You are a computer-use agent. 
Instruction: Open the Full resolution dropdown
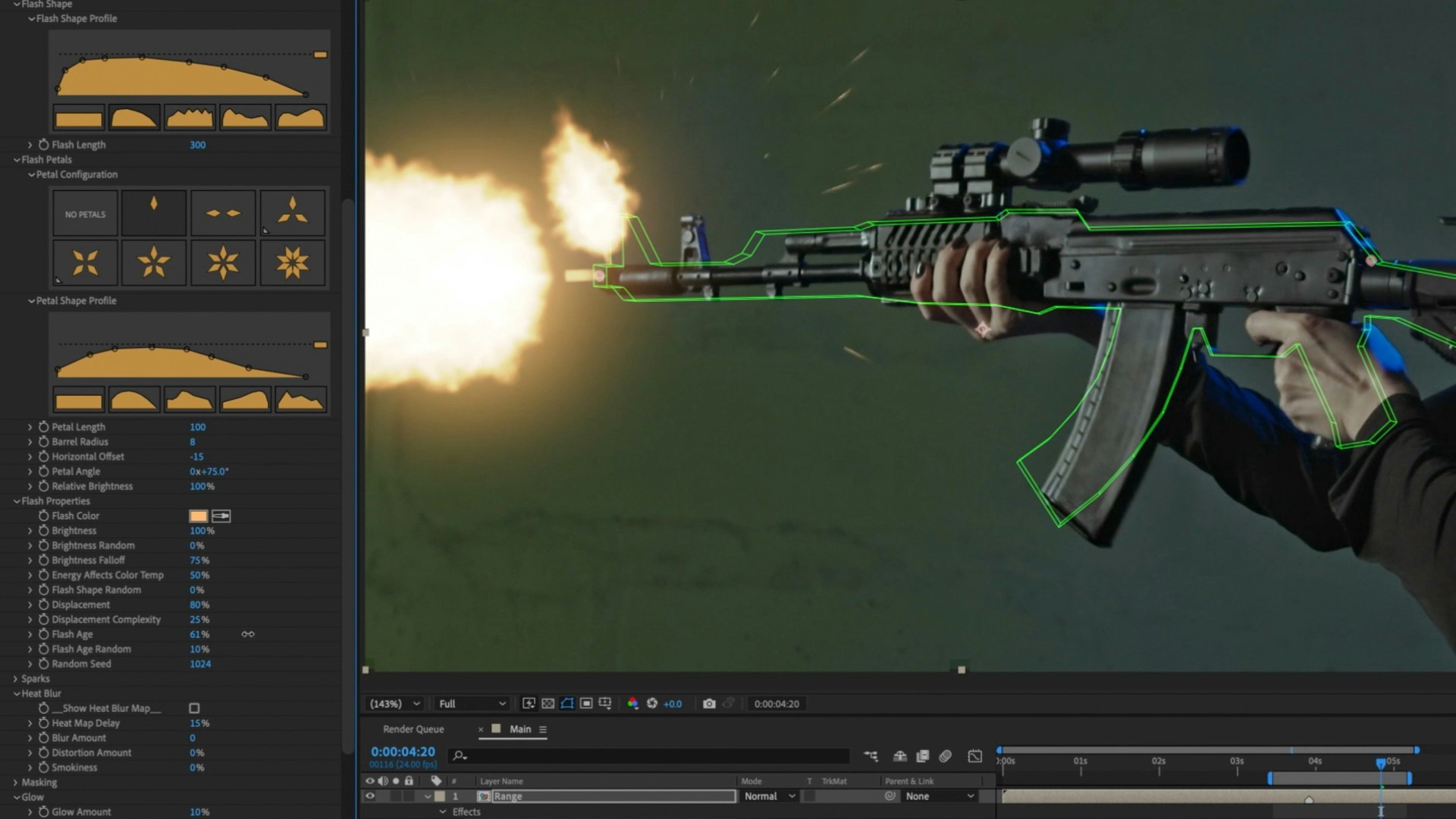pyautogui.click(x=472, y=704)
